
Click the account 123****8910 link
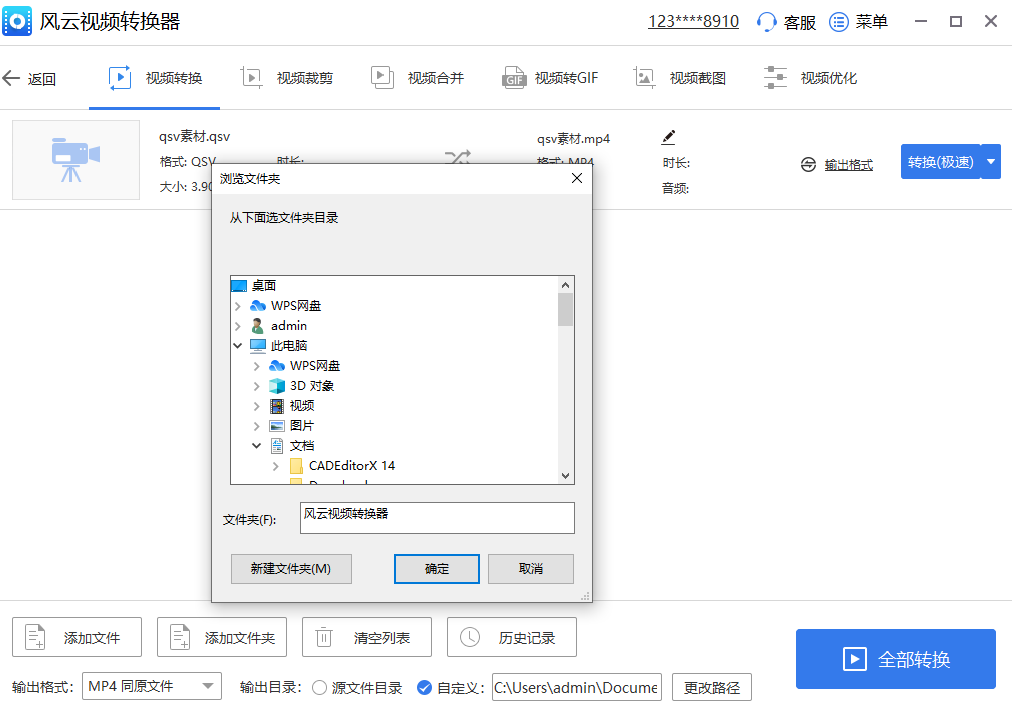point(693,21)
